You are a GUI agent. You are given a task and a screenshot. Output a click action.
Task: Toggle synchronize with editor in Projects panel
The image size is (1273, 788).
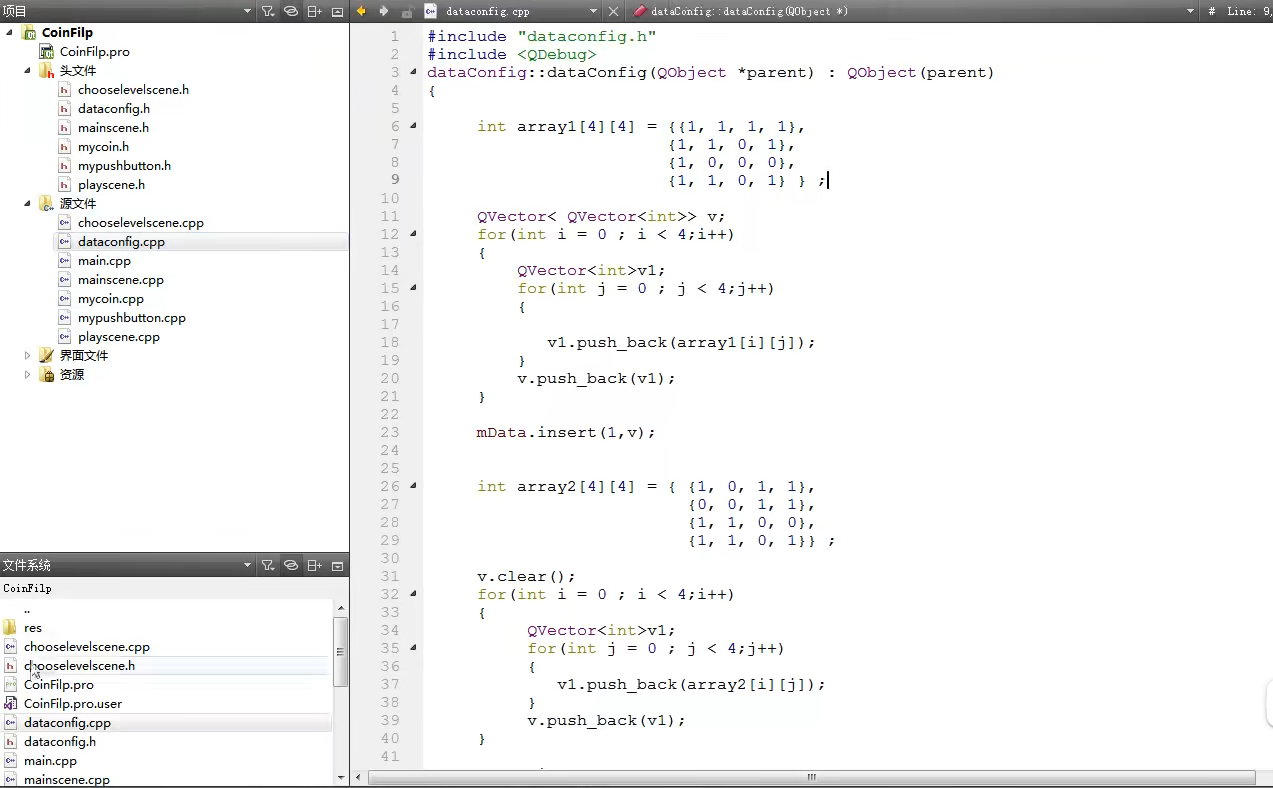tap(291, 11)
